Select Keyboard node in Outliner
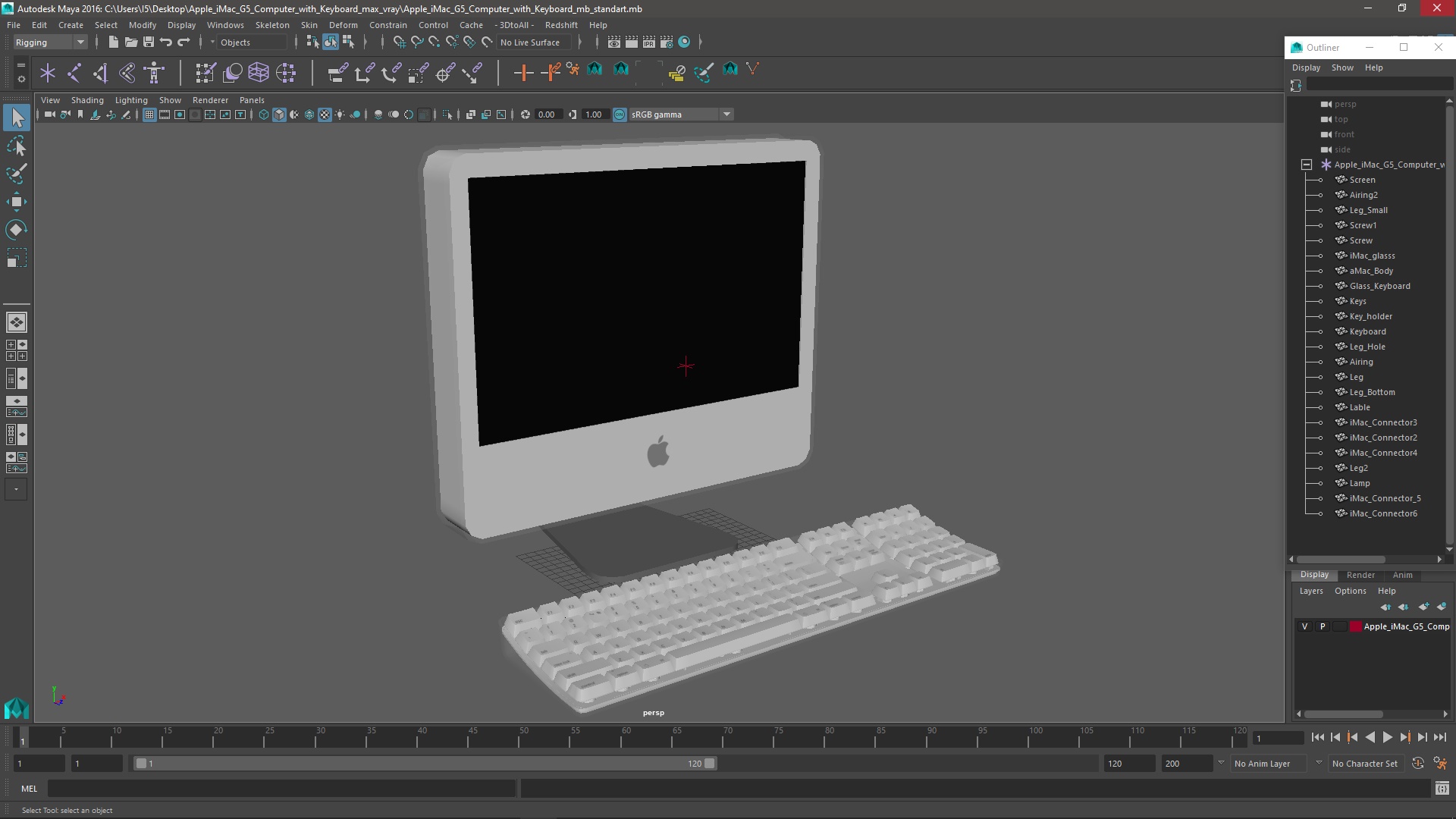Viewport: 1456px width, 819px height. 1367,331
